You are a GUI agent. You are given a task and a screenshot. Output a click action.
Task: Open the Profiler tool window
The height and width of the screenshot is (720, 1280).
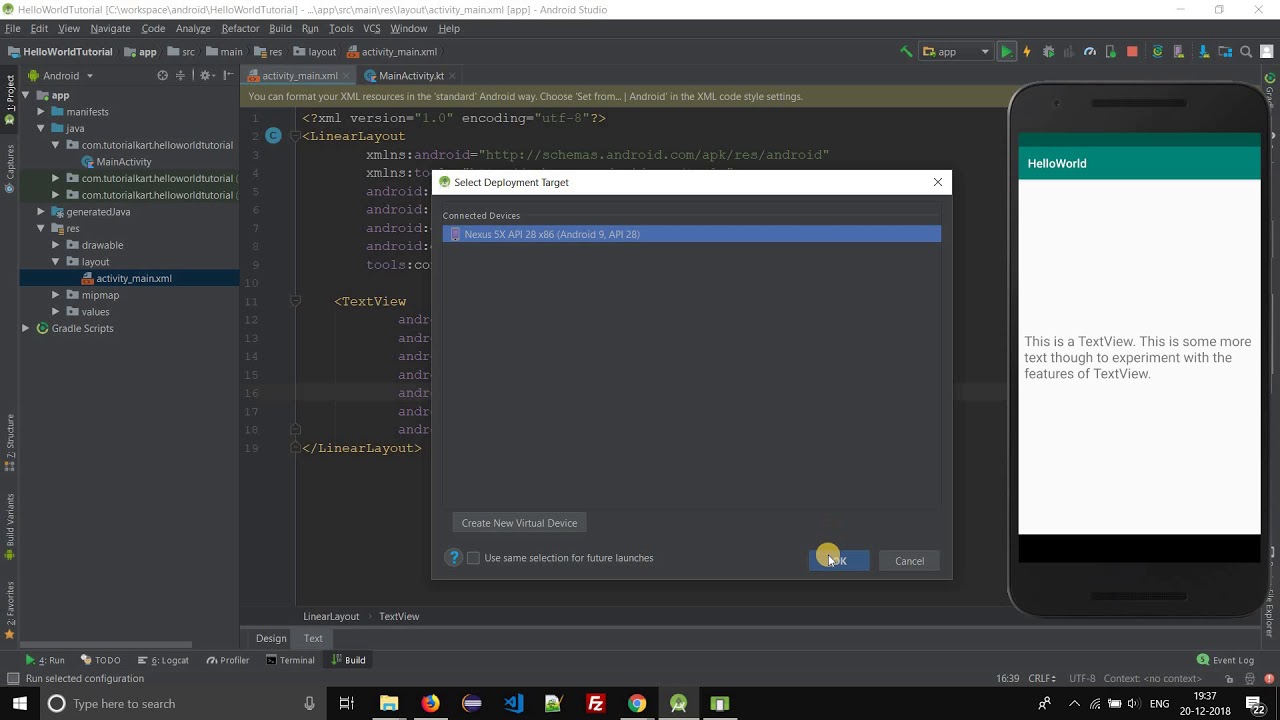pyautogui.click(x=228, y=660)
